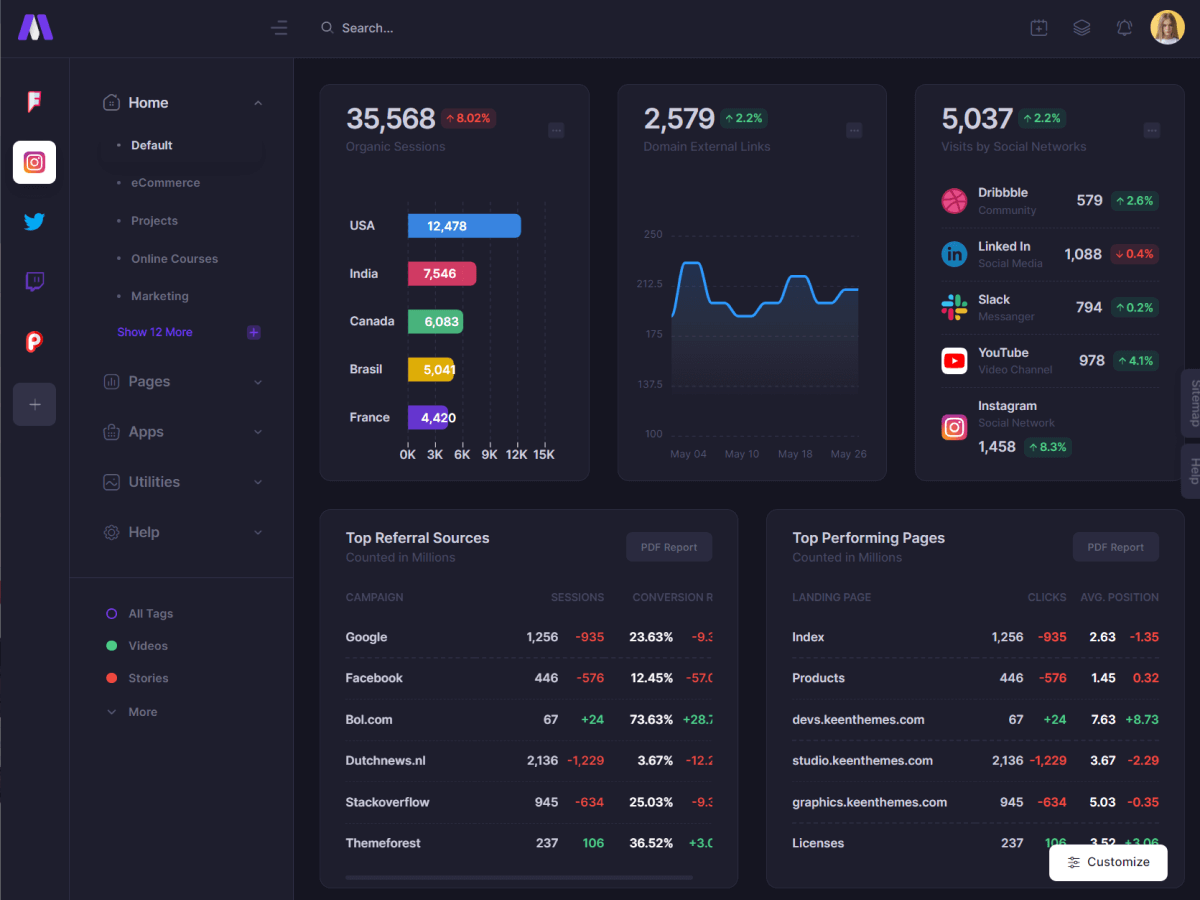Click the Twitter icon in the left sidebar
Viewport: 1200px width, 900px height.
point(34,222)
